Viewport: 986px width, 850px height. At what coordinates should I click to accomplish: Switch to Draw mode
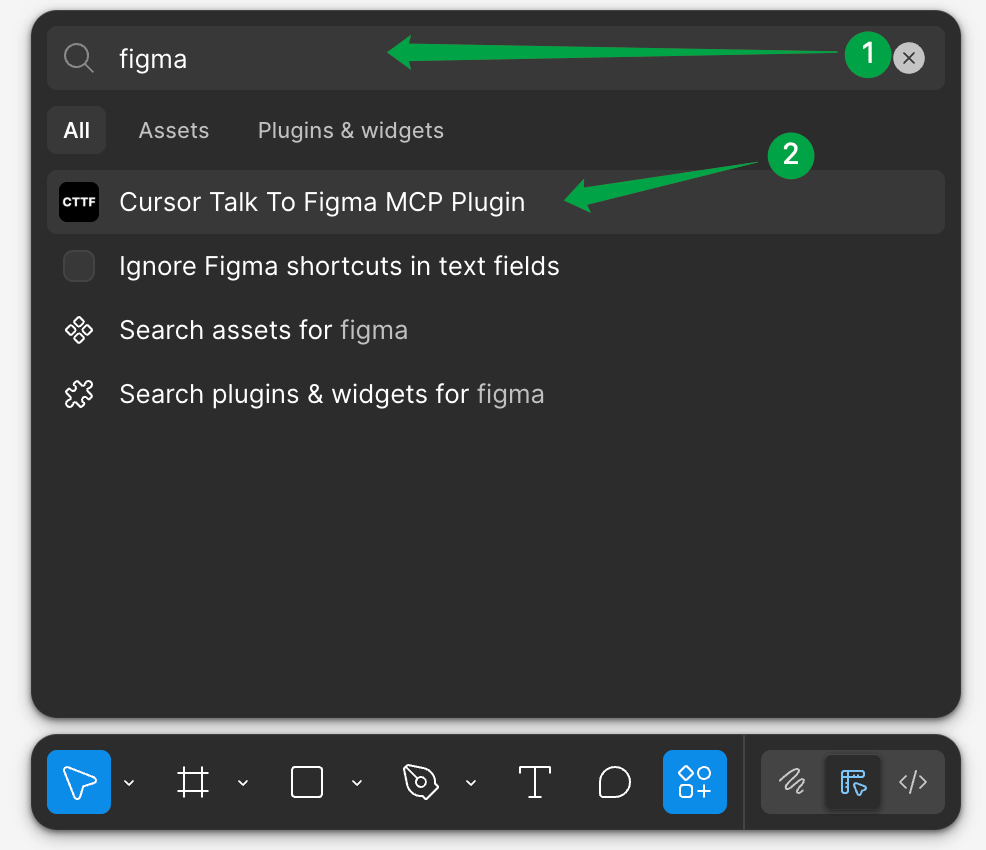[793, 782]
